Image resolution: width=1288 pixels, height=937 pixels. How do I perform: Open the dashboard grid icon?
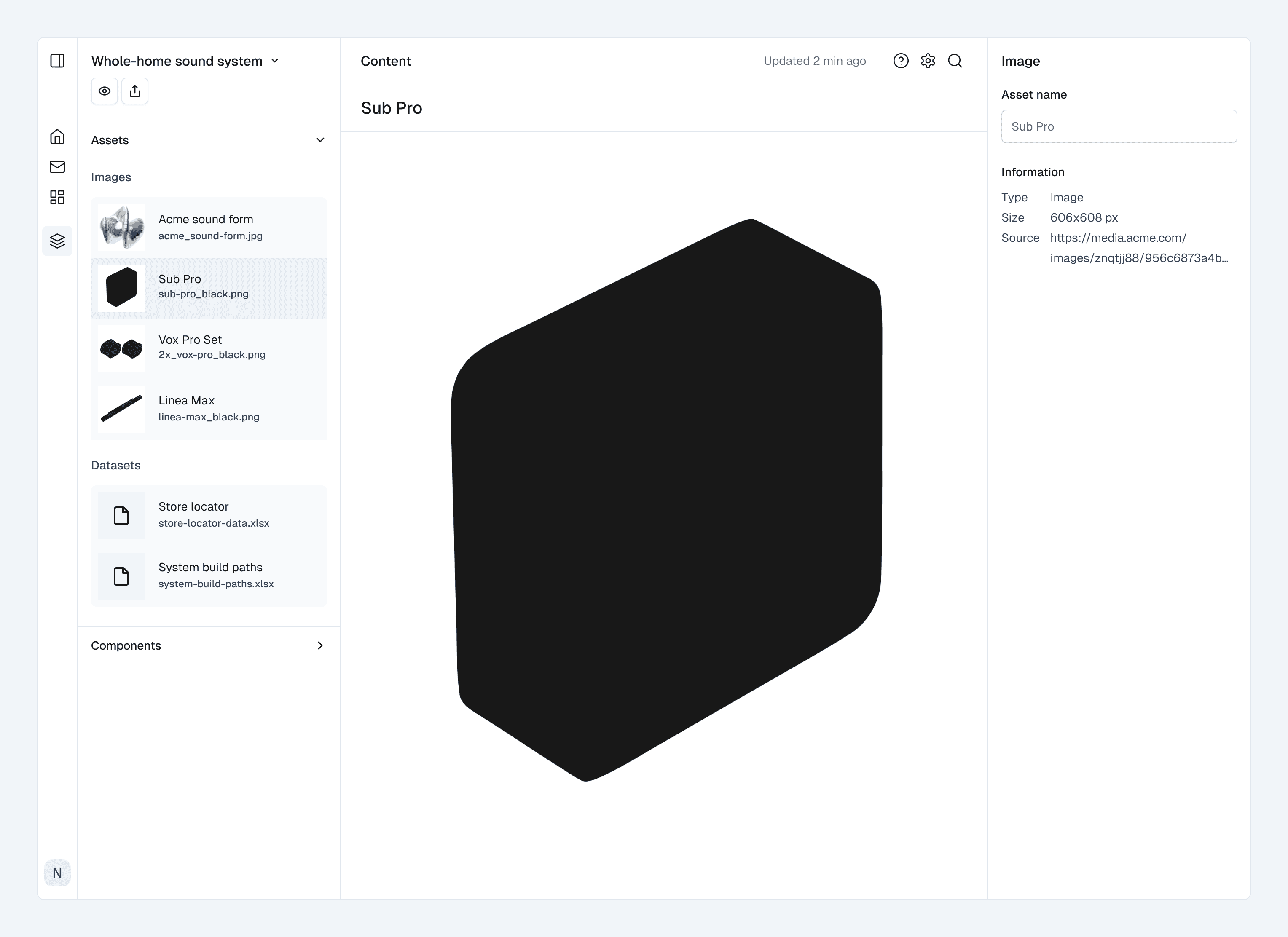click(57, 197)
